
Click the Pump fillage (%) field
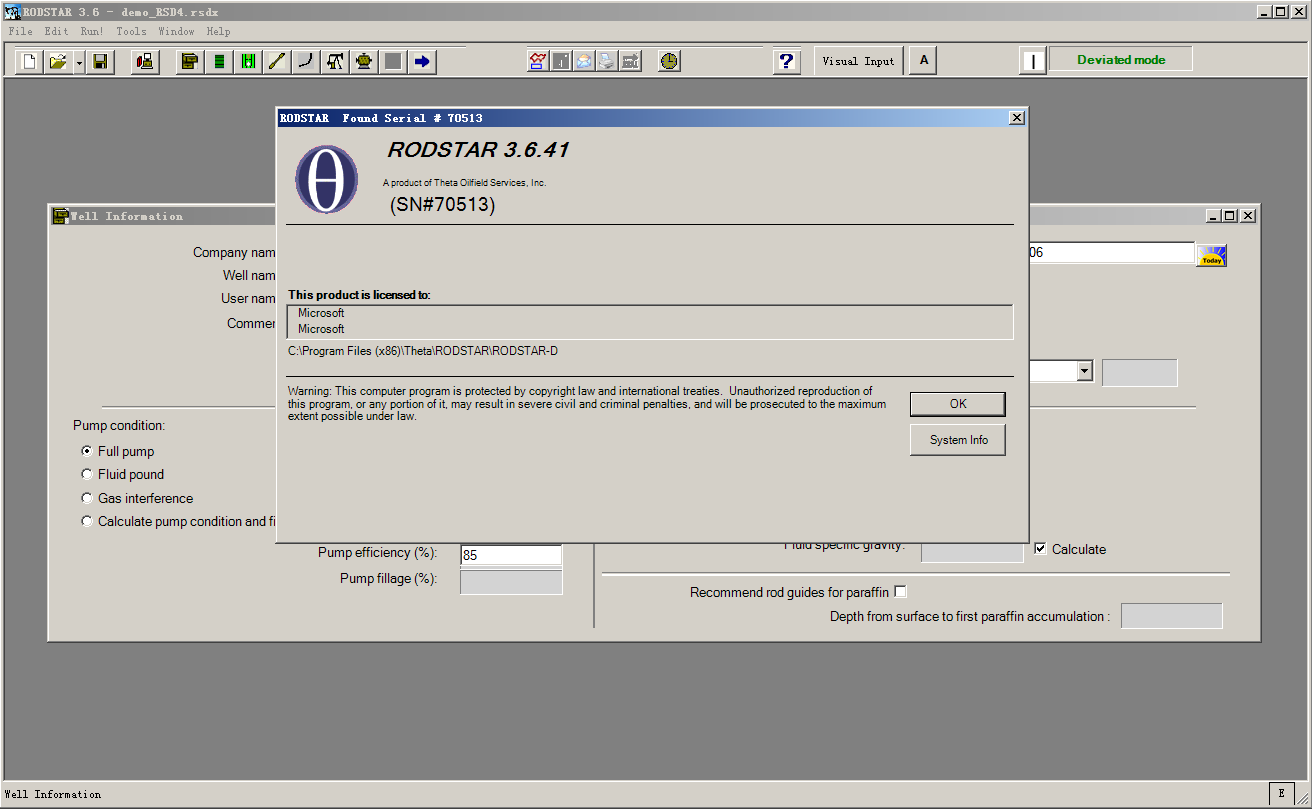pos(511,582)
